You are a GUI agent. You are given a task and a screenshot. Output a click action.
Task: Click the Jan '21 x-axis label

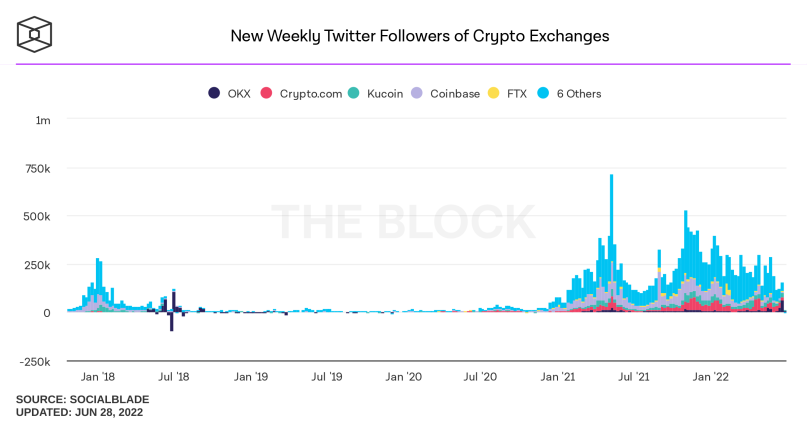coord(558,377)
